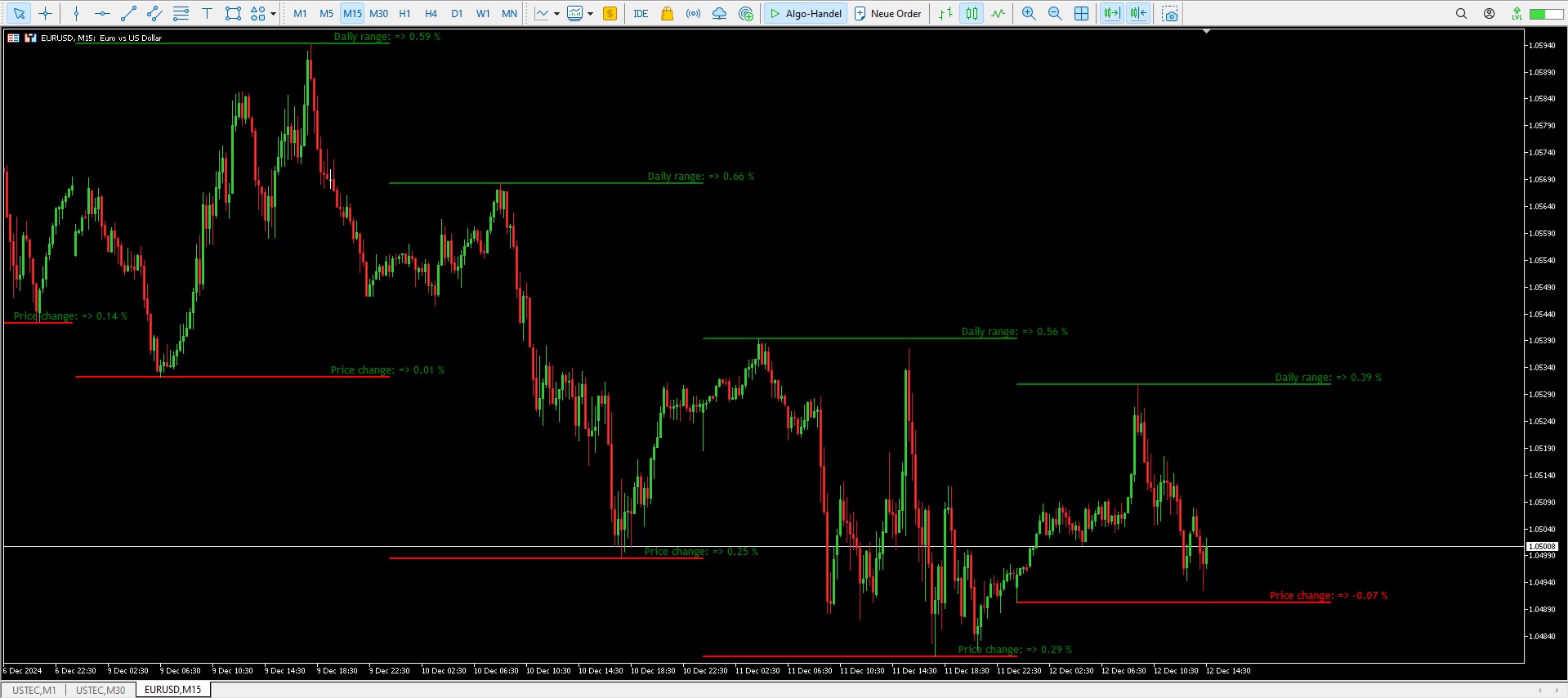Screen dimensions: 1568x698
Task: Click the add signal subscription icon
Action: click(745, 13)
